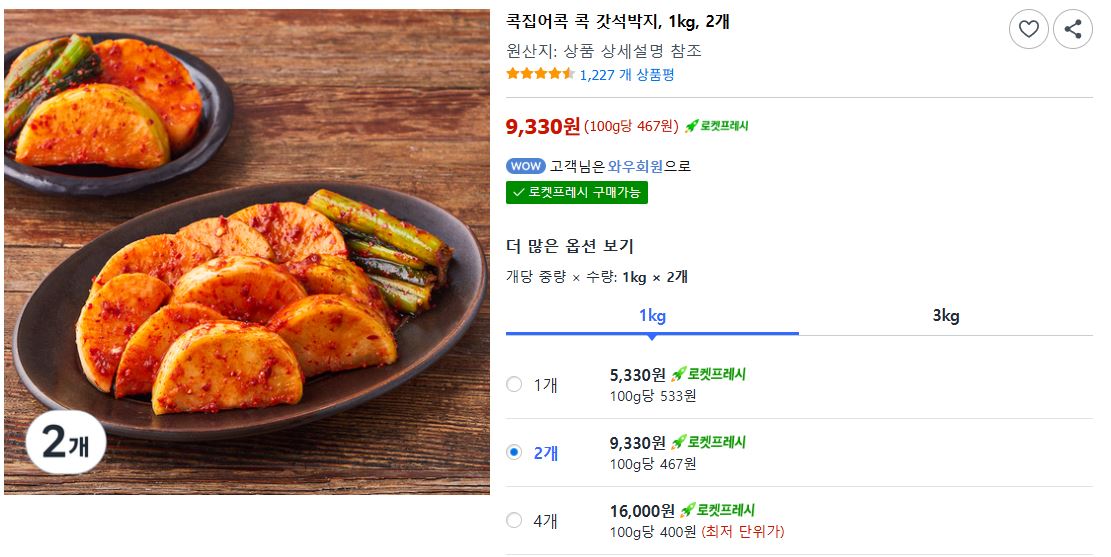The image size is (1111, 557).
Task: Click the kimchi product image
Action: [x=247, y=252]
